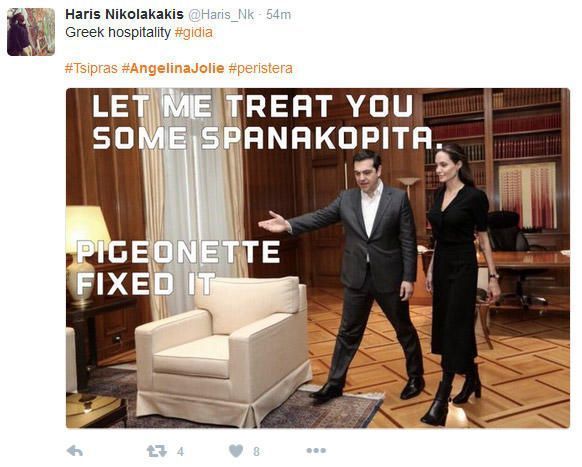Screen dimensions: 582x467
Task: Reply to the tweet via arrow icon
Action: click(75, 451)
